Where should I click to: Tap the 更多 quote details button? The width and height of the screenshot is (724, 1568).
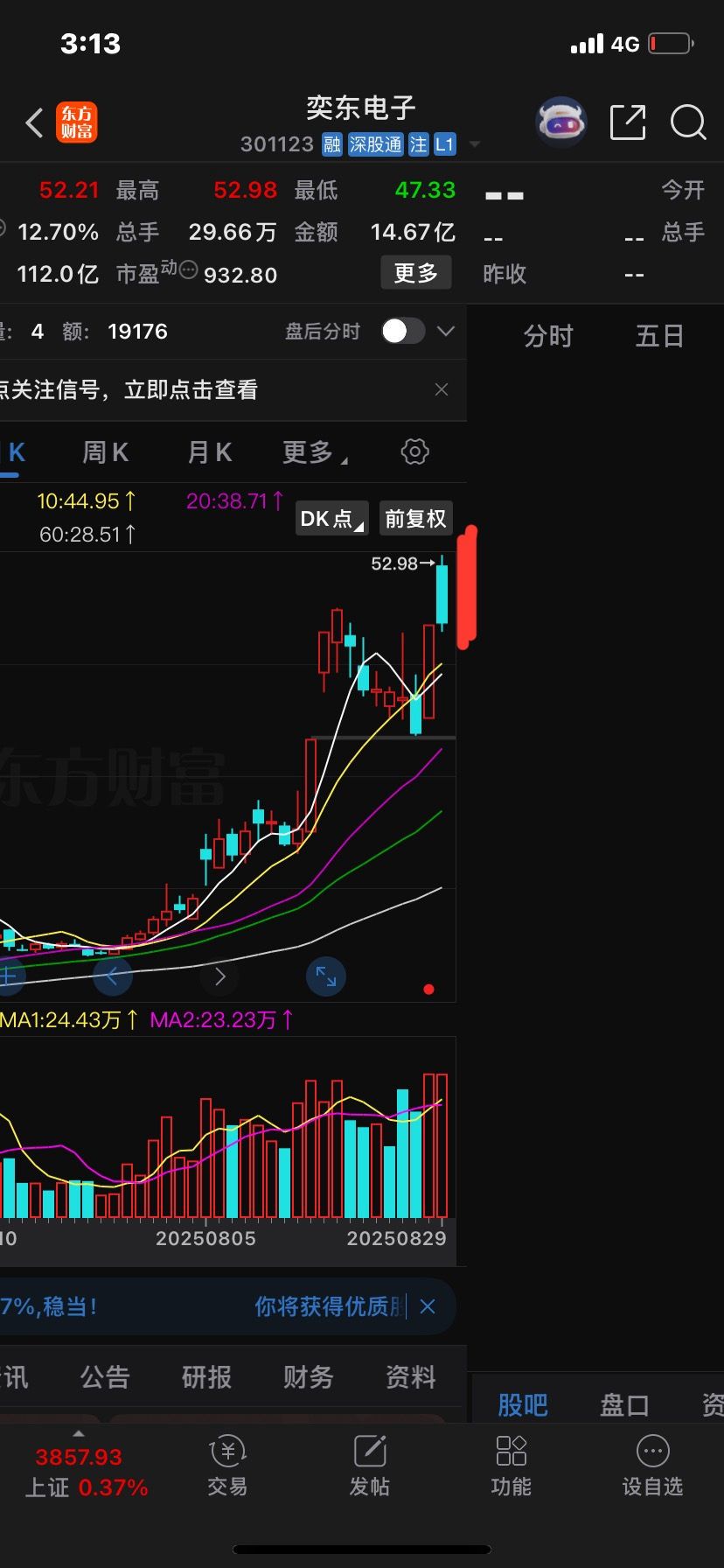coord(416,273)
